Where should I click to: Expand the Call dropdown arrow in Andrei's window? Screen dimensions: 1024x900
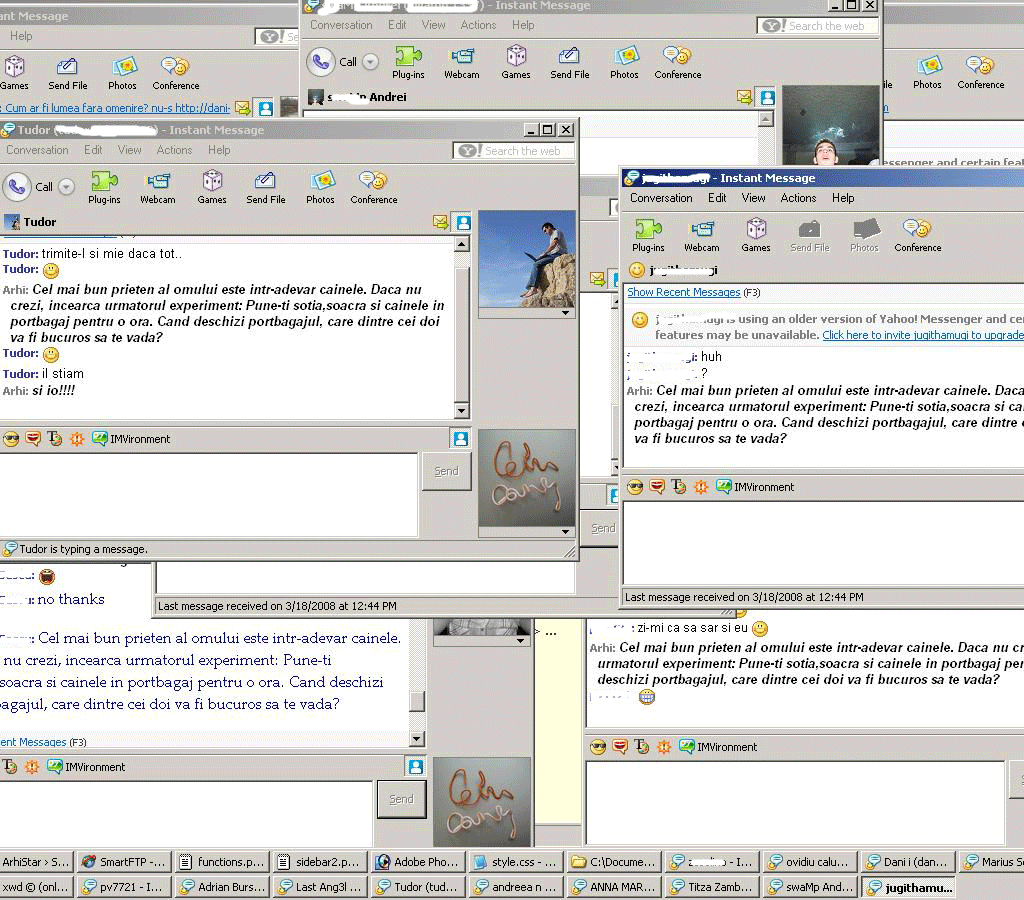370,62
